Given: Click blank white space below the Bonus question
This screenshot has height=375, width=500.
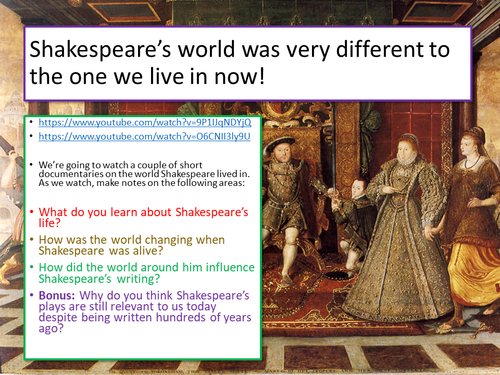Looking at the screenshot, I should (143, 346).
